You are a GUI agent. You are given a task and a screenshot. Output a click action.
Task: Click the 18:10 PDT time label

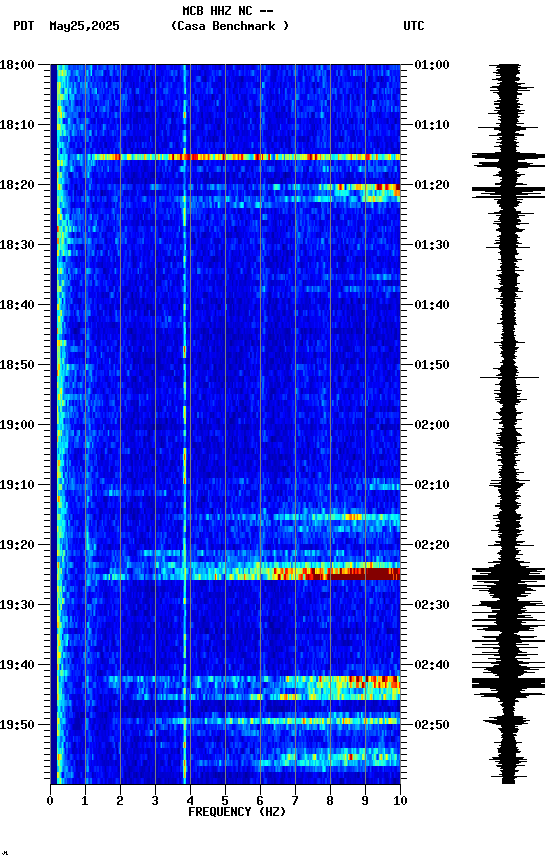[17, 125]
